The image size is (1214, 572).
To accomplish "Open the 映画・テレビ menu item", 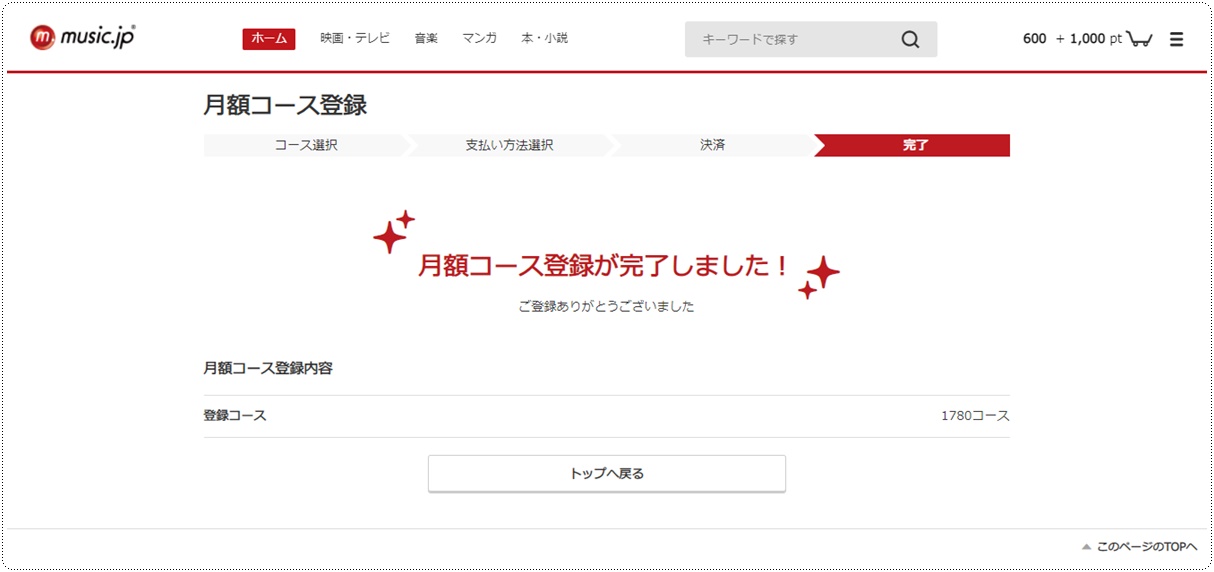I will pos(355,38).
